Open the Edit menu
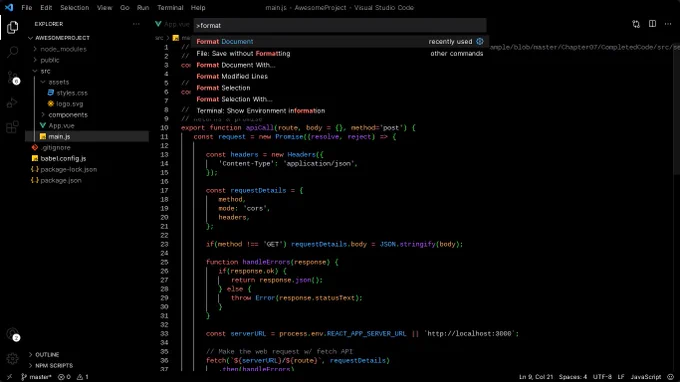The image size is (680, 382). pyautogui.click(x=46, y=7)
